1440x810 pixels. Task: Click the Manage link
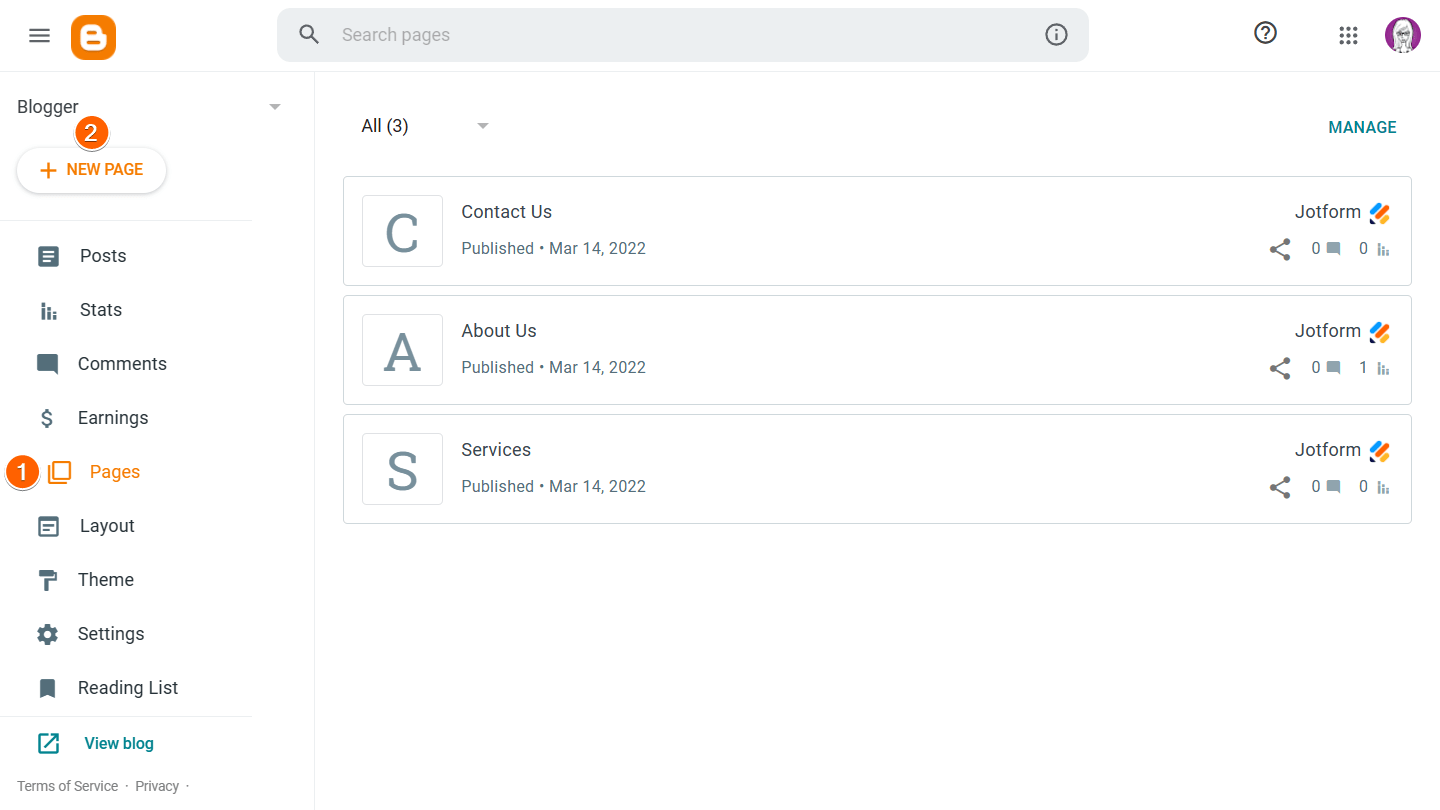tap(1362, 127)
